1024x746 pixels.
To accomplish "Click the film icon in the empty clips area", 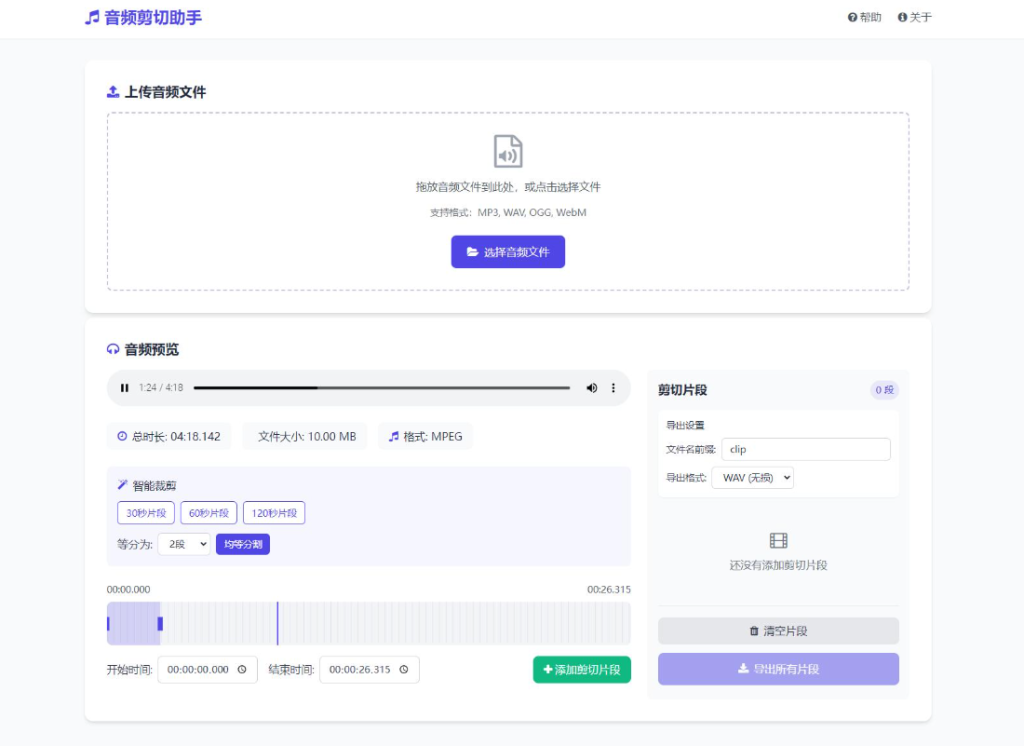I will (777, 540).
